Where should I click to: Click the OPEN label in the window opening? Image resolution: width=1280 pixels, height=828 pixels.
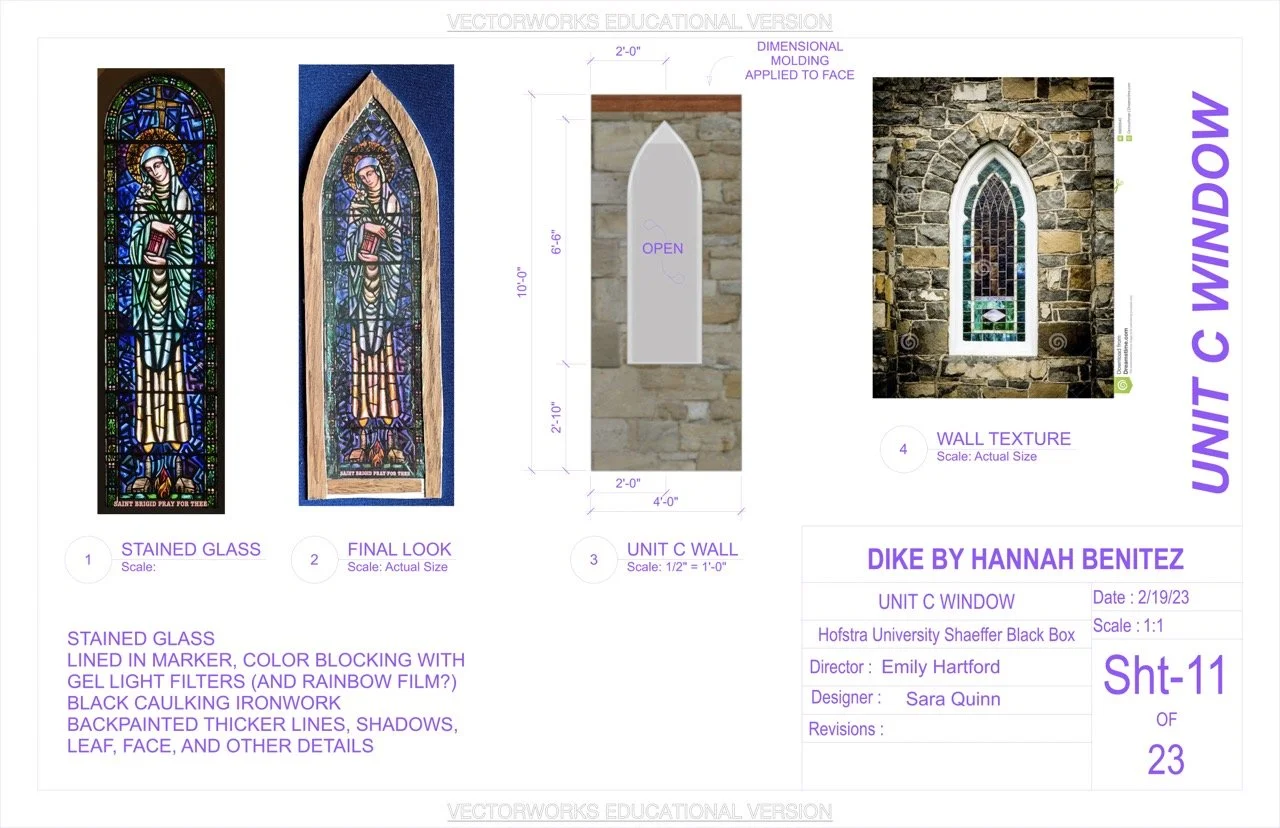click(662, 248)
